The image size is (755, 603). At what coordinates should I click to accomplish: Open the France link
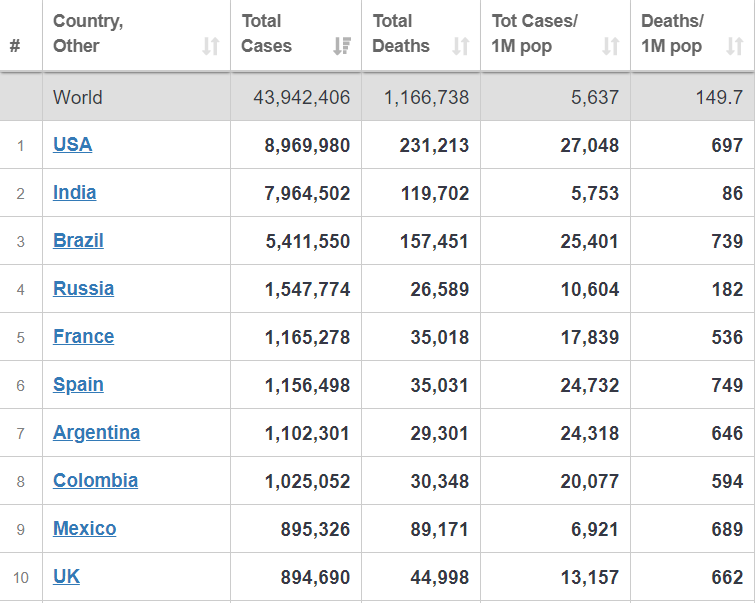coord(83,337)
